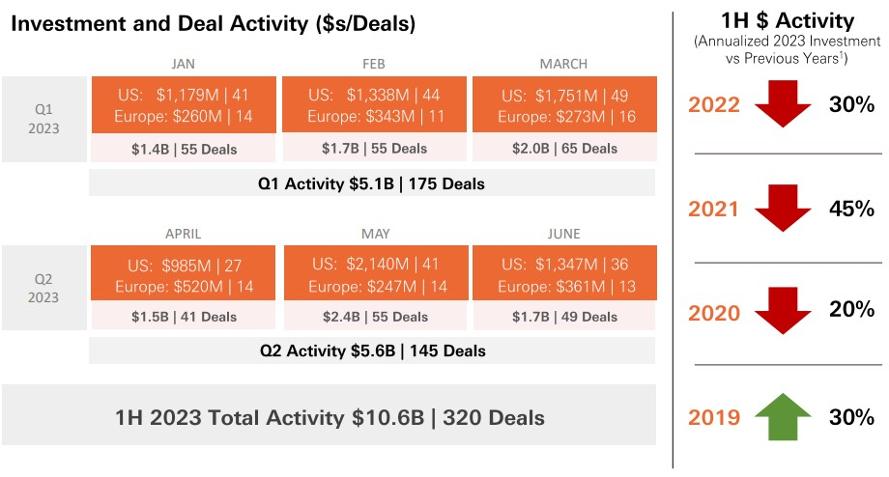This screenshot has width=889, height=477.
Task: Select the FEB orange US/Europe box
Action: 374,105
